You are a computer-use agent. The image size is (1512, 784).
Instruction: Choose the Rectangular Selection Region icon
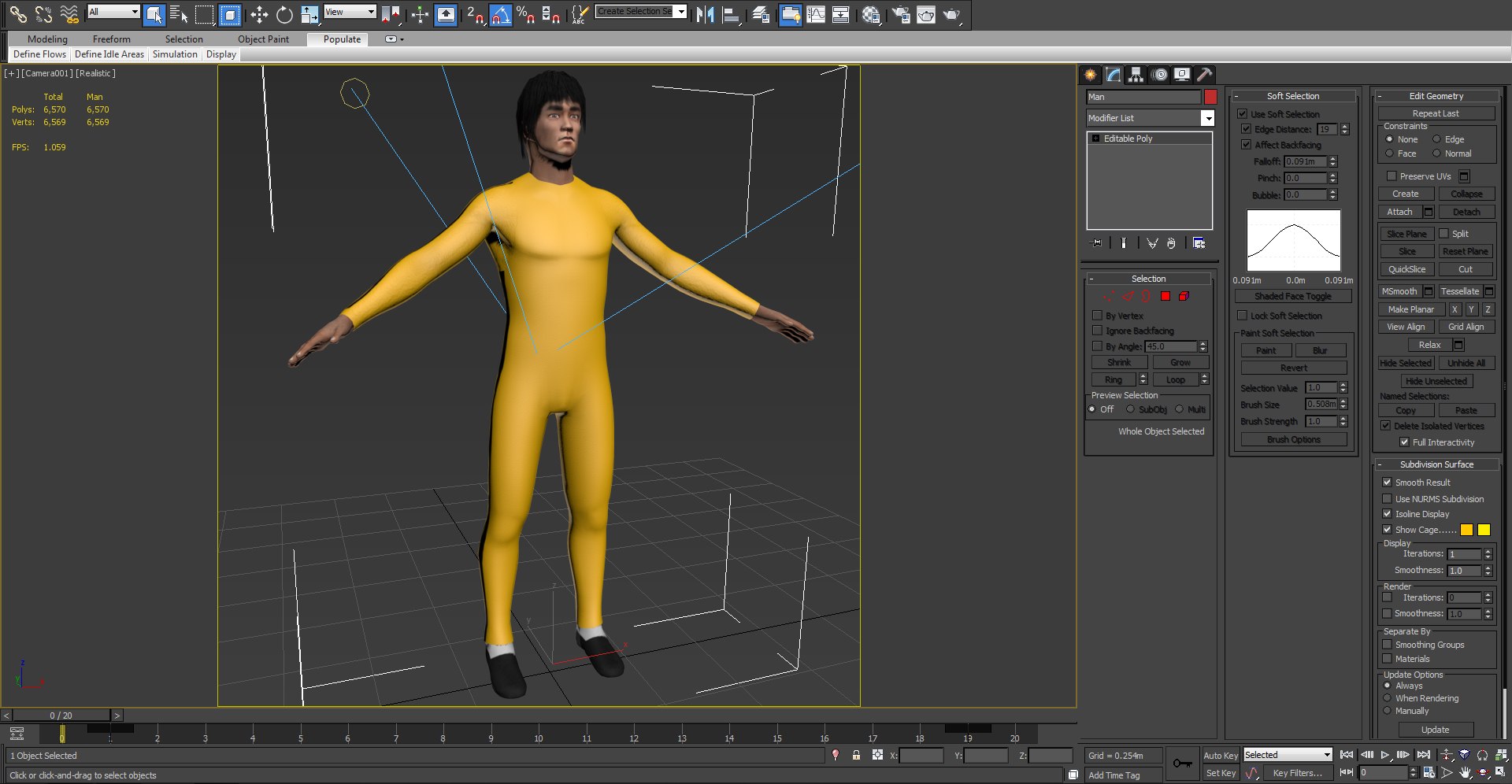pos(205,14)
